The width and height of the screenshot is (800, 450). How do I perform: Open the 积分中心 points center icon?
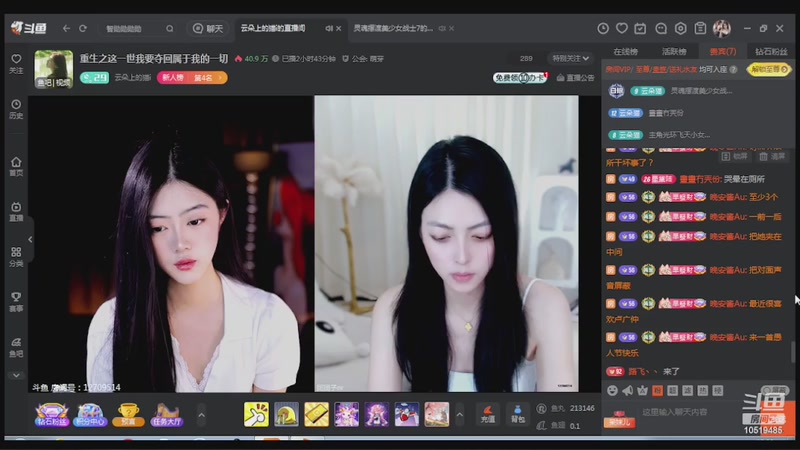tap(90, 414)
